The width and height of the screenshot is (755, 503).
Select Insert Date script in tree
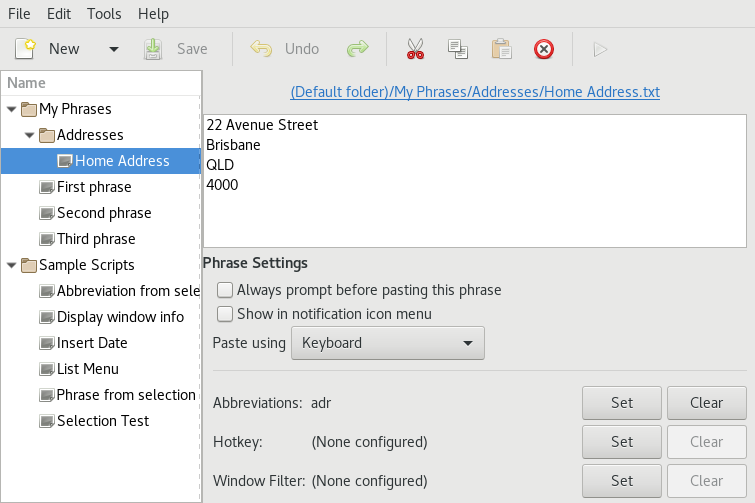pyautogui.click(x=92, y=343)
